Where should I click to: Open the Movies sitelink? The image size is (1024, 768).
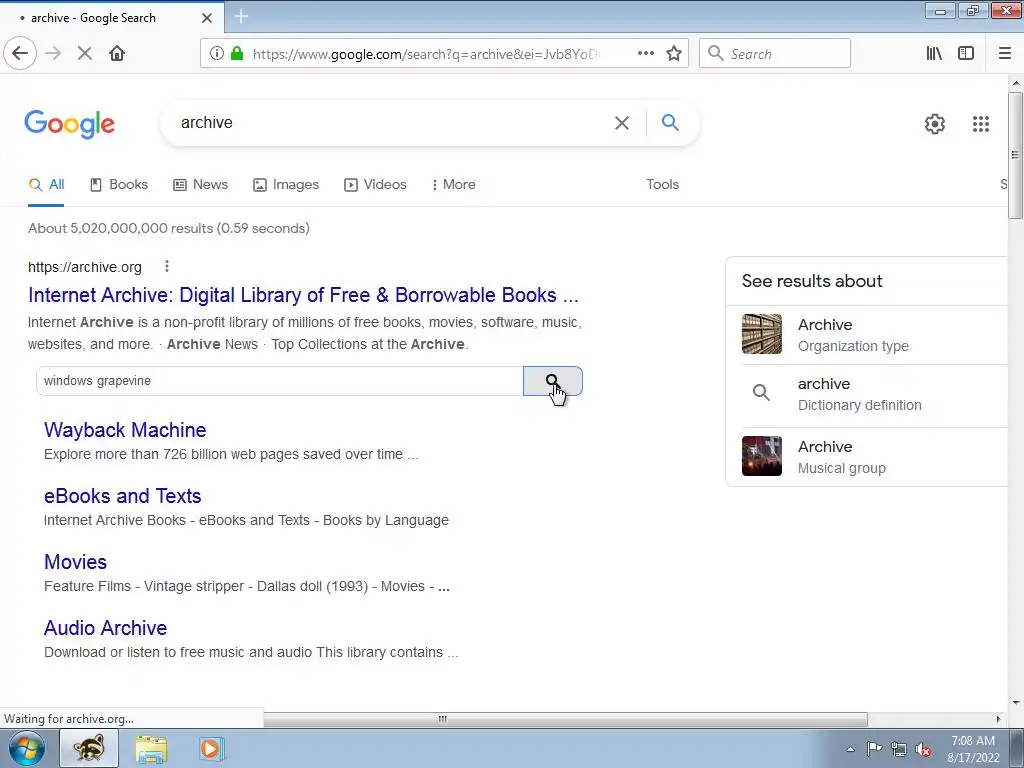pyautogui.click(x=75, y=562)
